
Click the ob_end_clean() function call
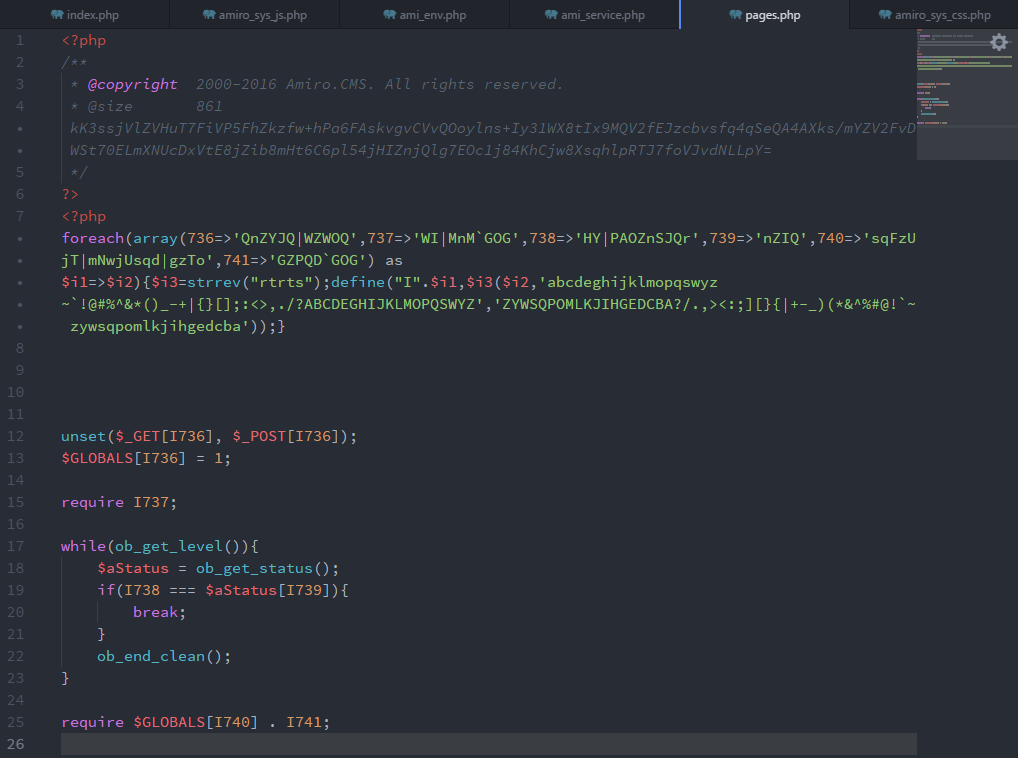pos(163,656)
